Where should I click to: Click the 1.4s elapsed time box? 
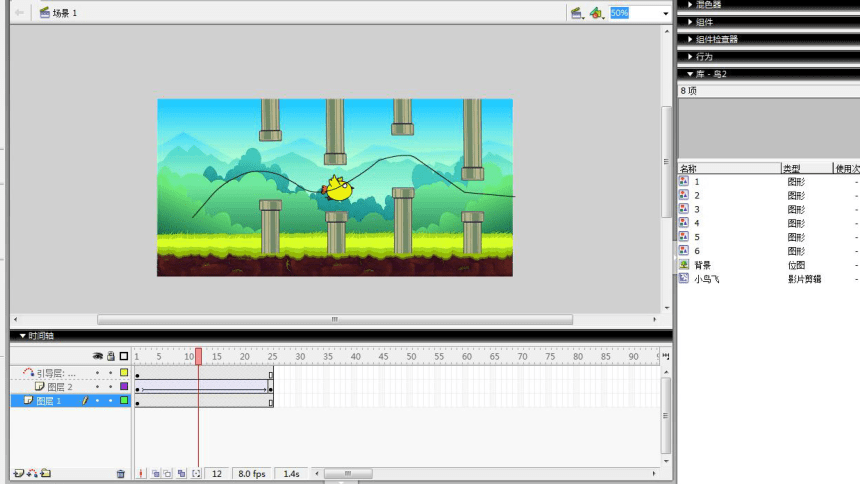pyautogui.click(x=291, y=474)
